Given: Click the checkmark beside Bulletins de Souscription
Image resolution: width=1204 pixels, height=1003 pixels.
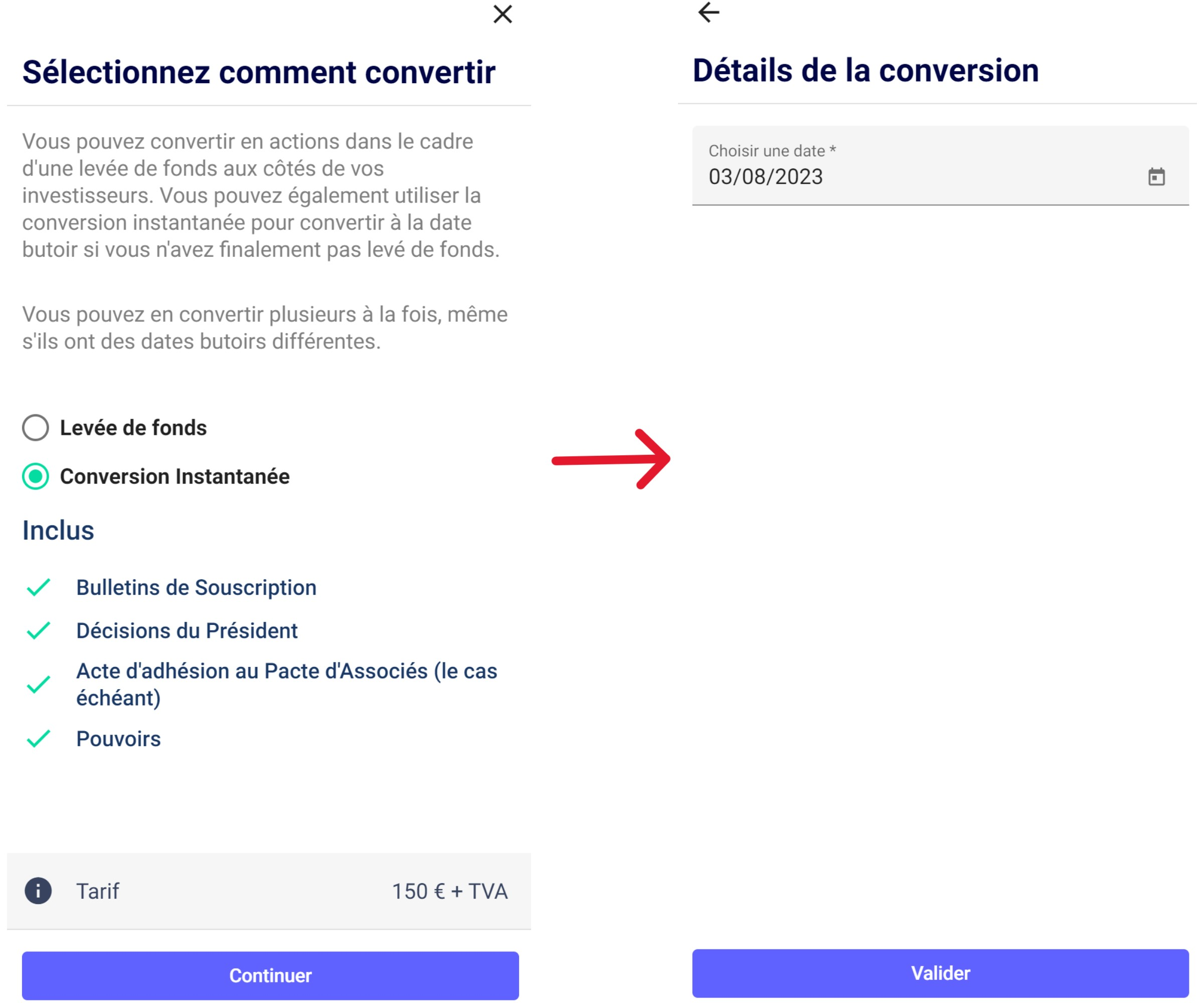Looking at the screenshot, I should coord(39,587).
